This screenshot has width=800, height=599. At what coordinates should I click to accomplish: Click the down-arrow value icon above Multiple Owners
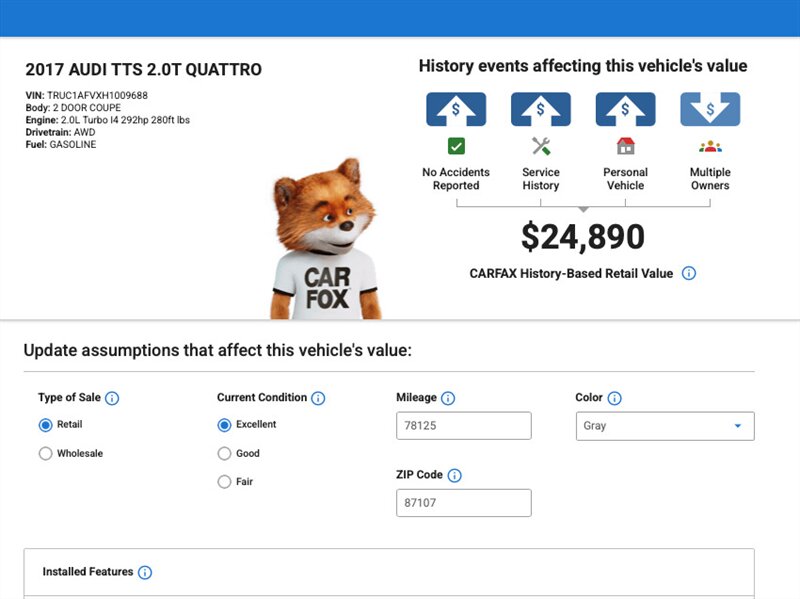[710, 109]
